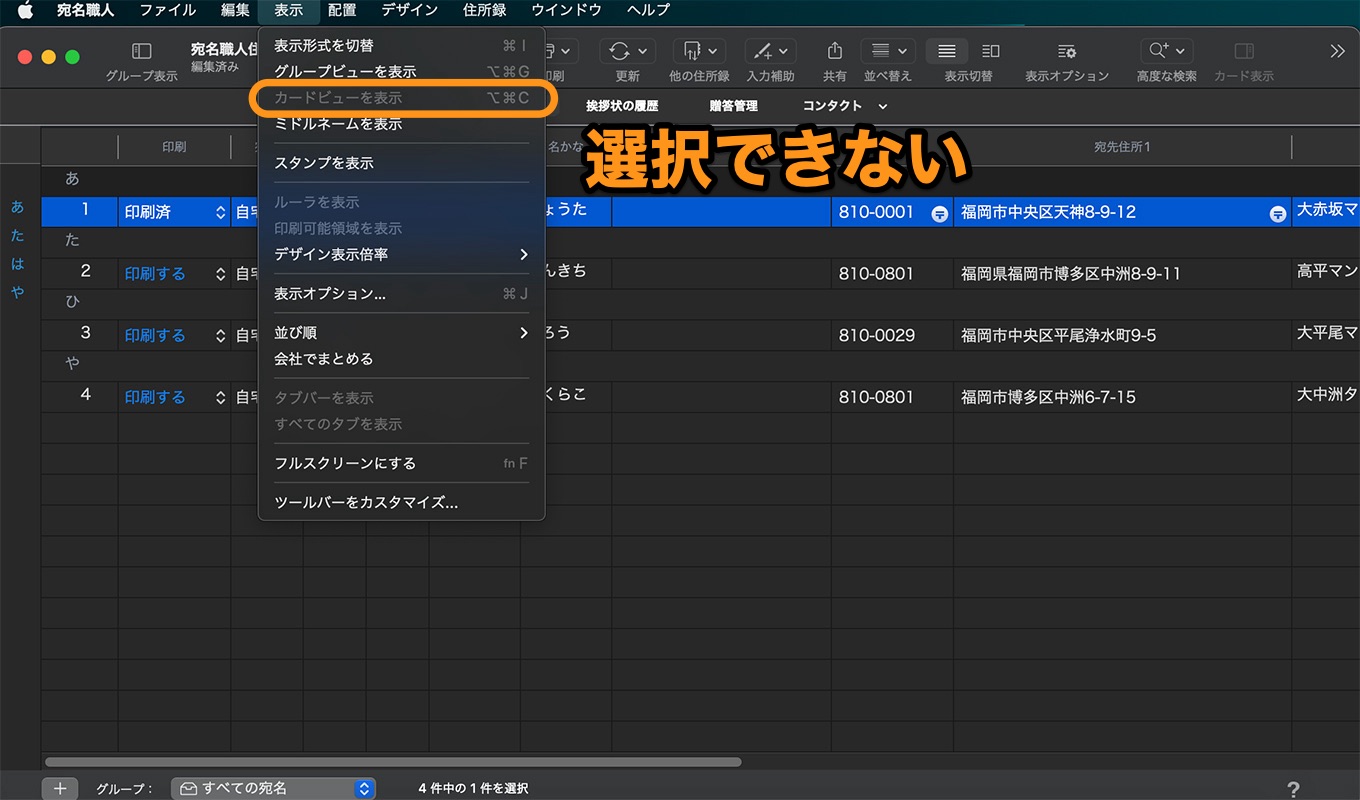Click the 印刷 column header
This screenshot has width=1360, height=800.
tap(174, 147)
